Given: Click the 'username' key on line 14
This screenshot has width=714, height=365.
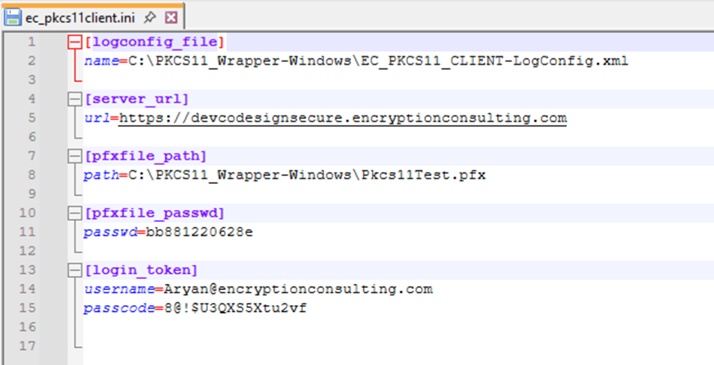Looking at the screenshot, I should pyautogui.click(x=119, y=289).
